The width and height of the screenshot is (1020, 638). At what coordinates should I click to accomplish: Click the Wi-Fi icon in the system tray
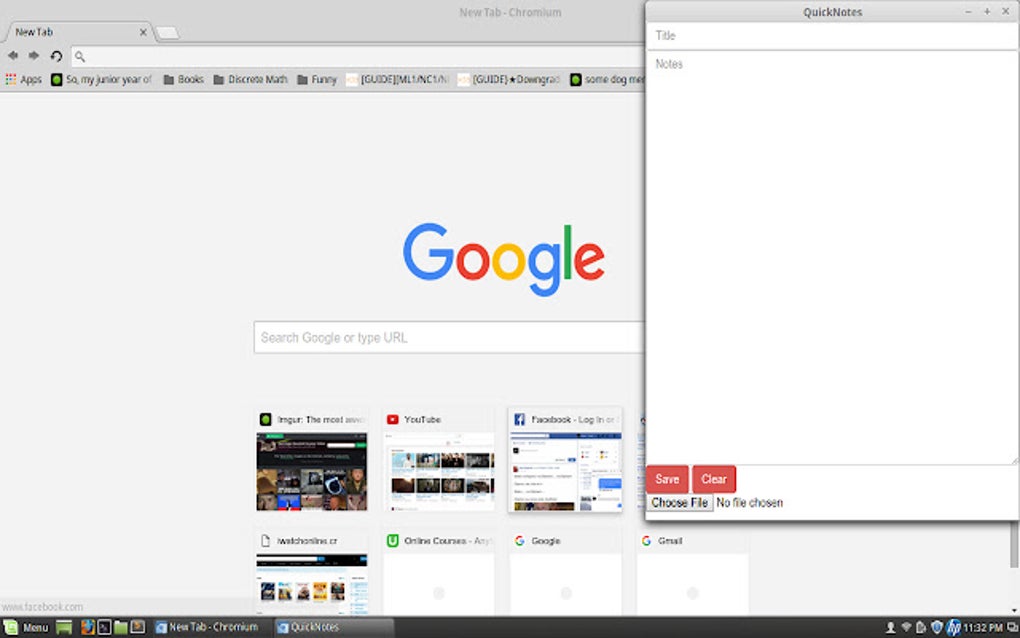908,627
